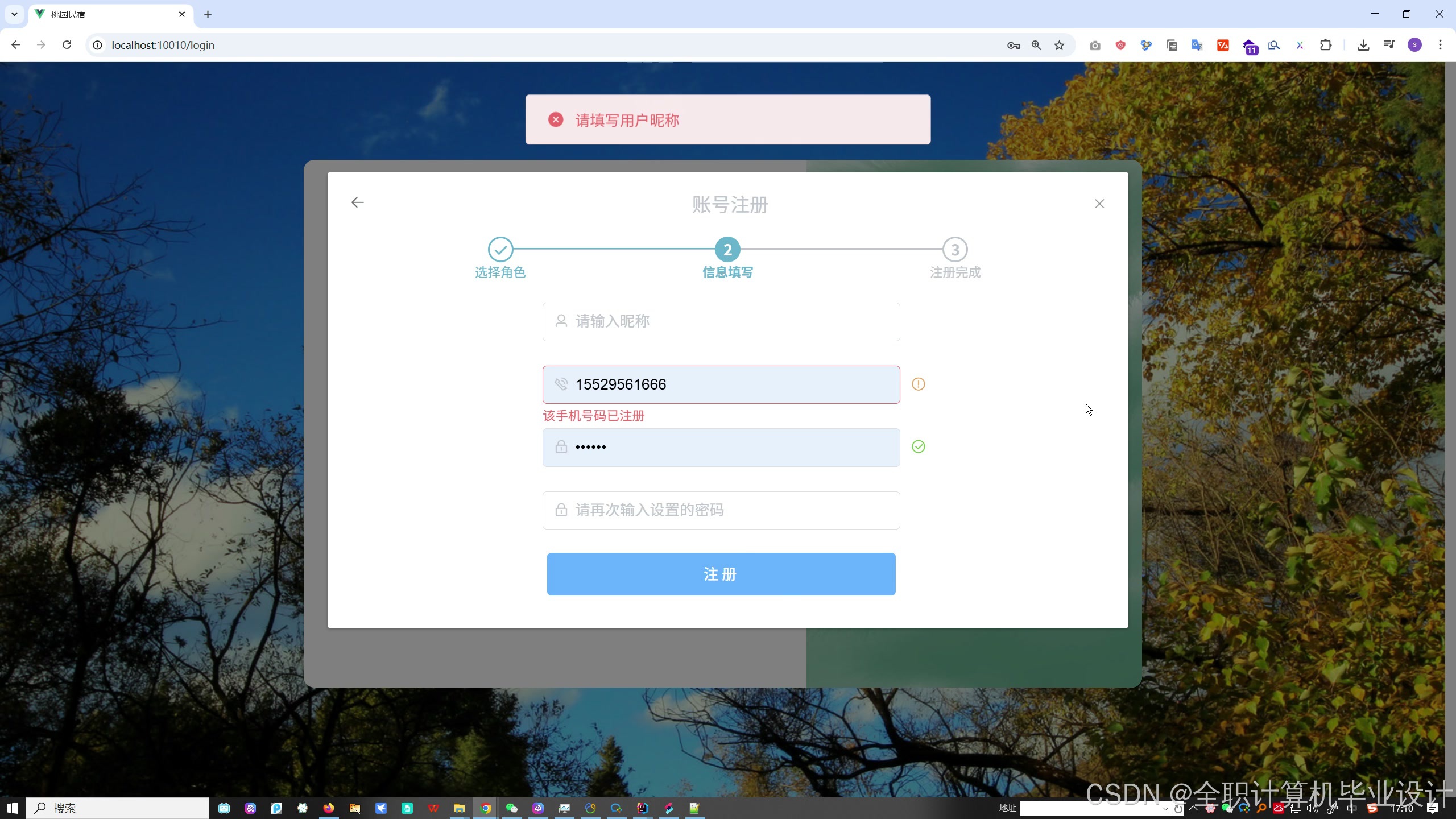Select step 1 选择角色 in the stepper
Screen dimensions: 1456x819
pyautogui.click(x=500, y=250)
